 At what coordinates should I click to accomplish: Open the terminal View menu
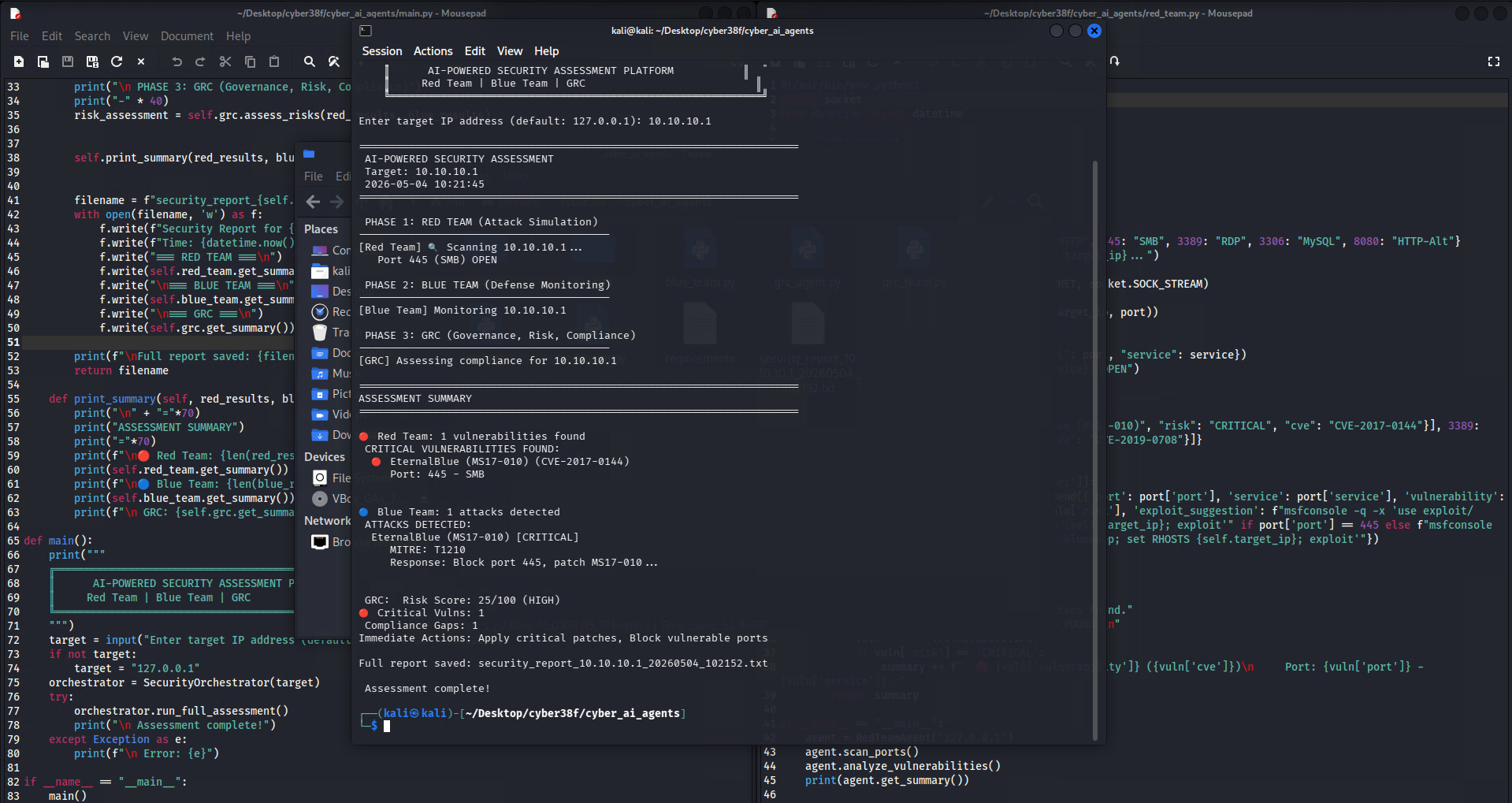[x=510, y=51]
